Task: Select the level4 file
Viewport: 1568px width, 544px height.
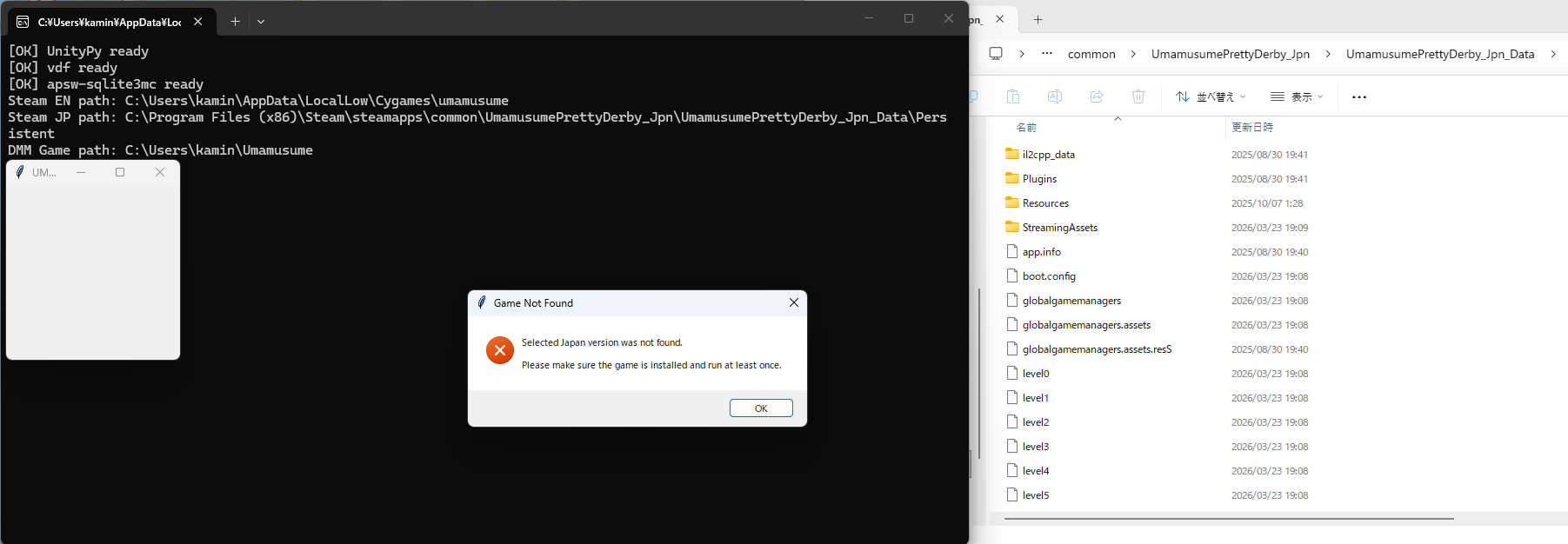Action: coord(1036,471)
